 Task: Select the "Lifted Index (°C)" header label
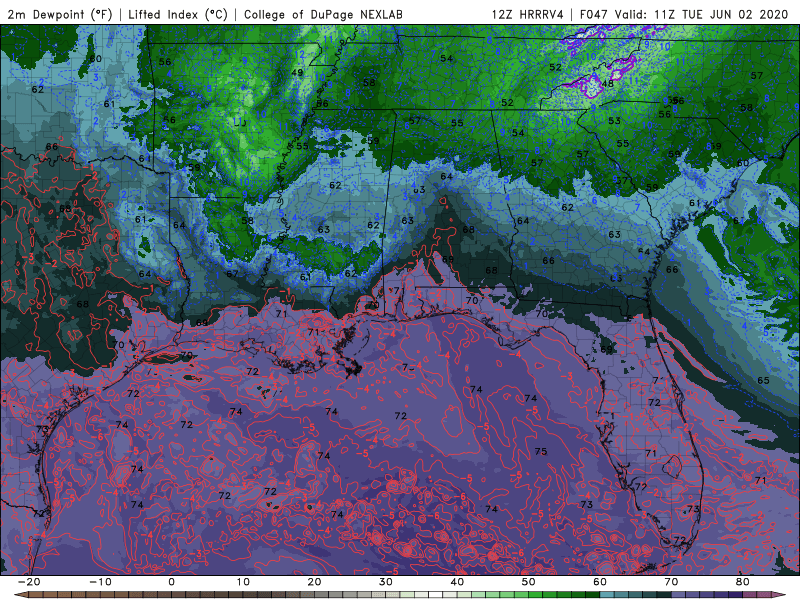tap(178, 15)
